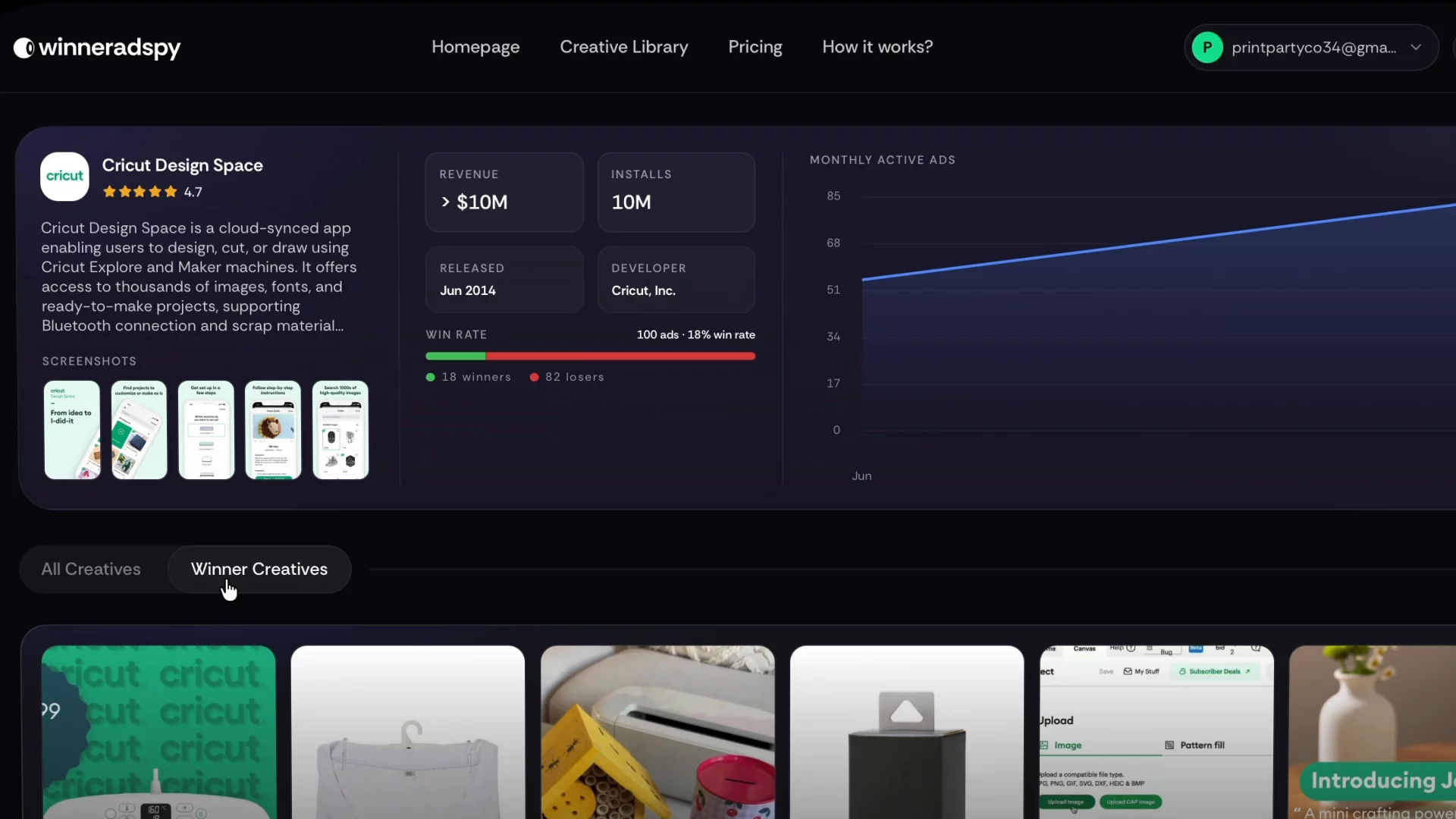The image size is (1456, 819).
Task: Open the 'Follow step-by-step instructions' screenshot
Action: point(273,430)
